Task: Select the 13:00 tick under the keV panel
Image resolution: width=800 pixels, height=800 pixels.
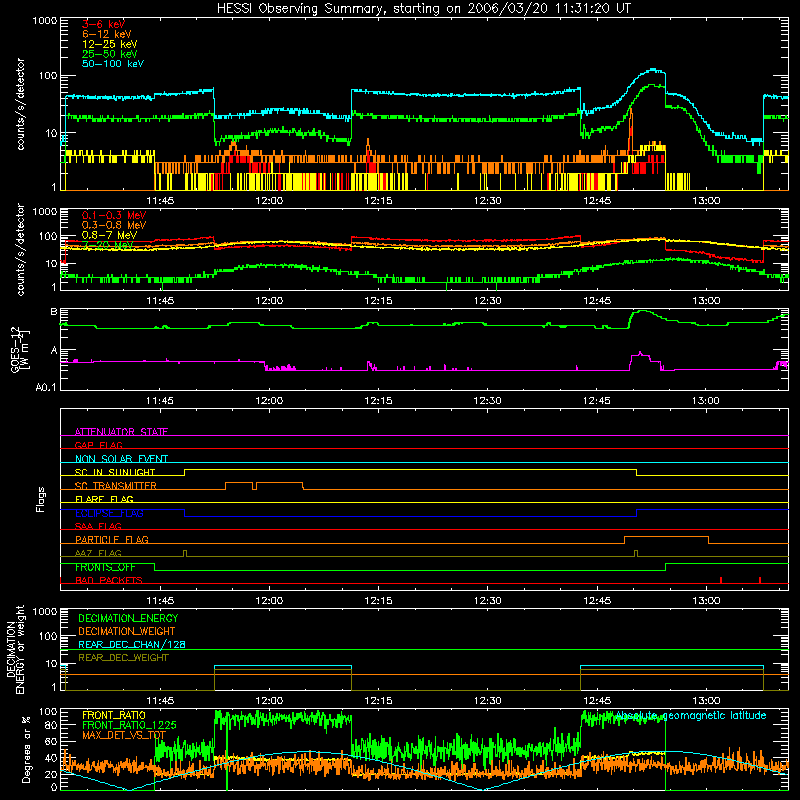Action: (706, 201)
